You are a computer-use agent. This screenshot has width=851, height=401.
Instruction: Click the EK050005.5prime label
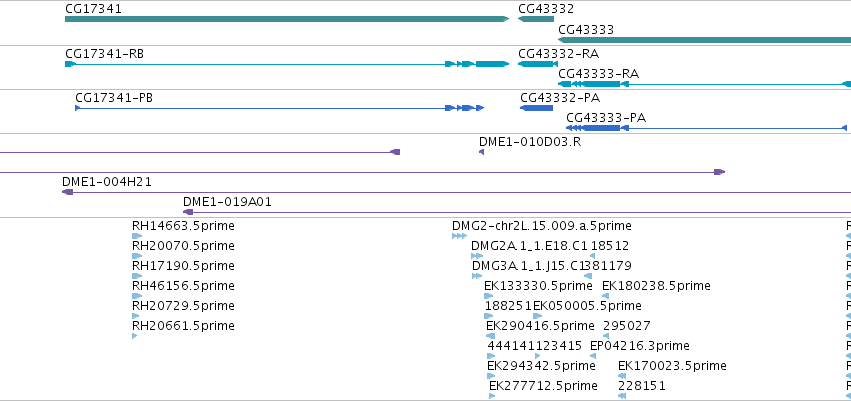point(587,305)
